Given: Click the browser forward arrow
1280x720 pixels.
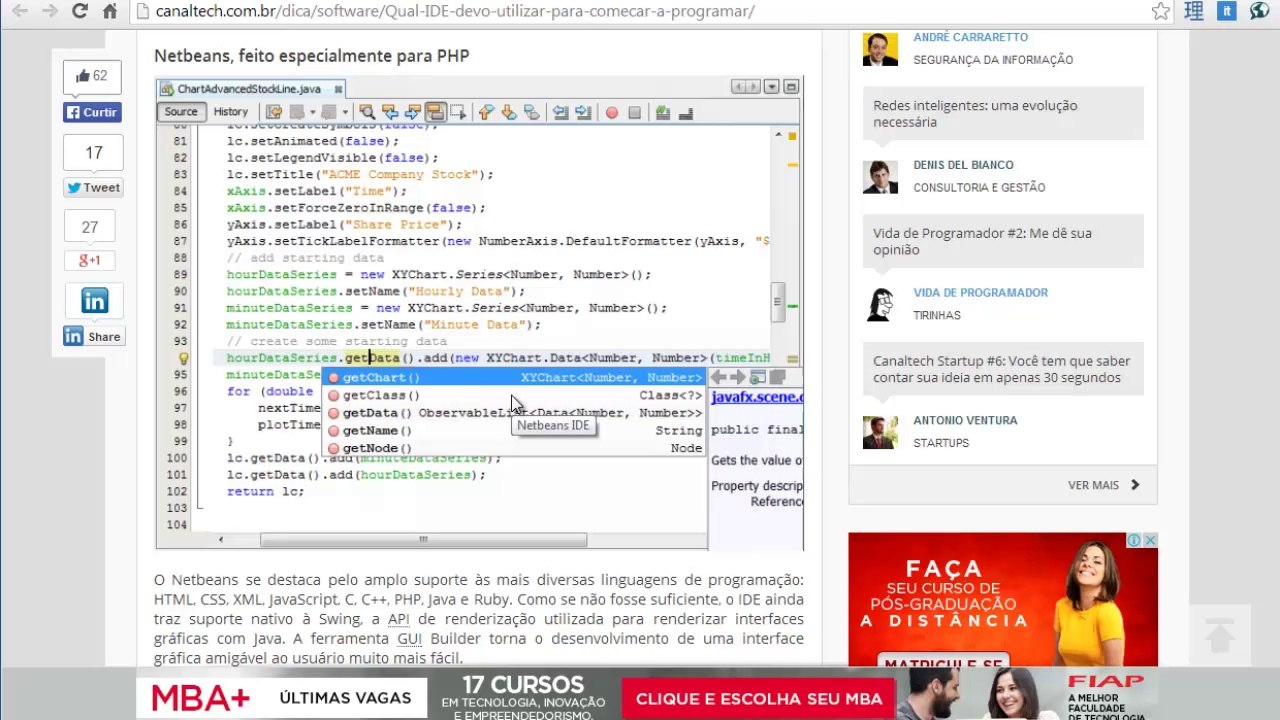Looking at the screenshot, I should (49, 12).
